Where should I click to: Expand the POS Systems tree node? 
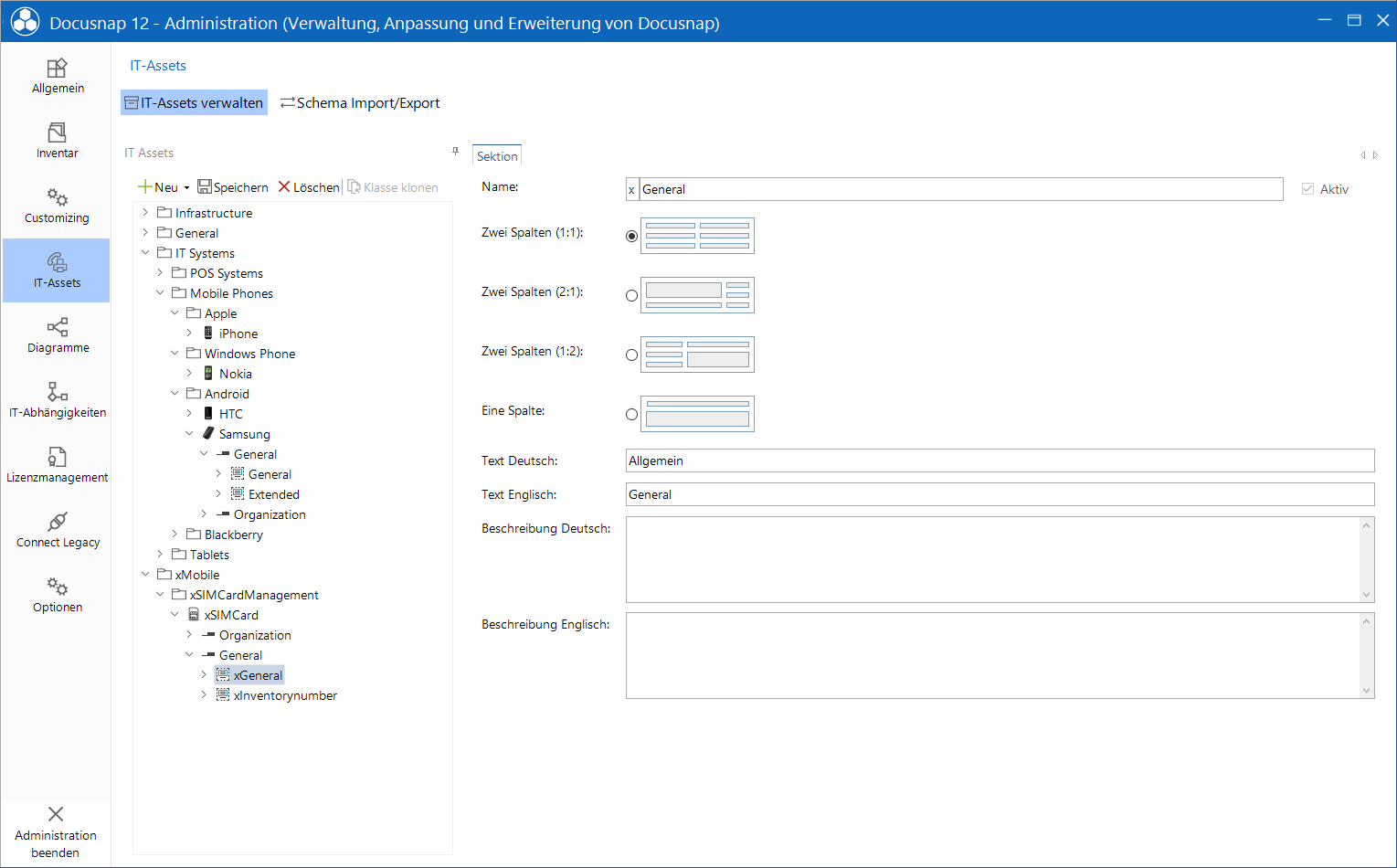160,273
